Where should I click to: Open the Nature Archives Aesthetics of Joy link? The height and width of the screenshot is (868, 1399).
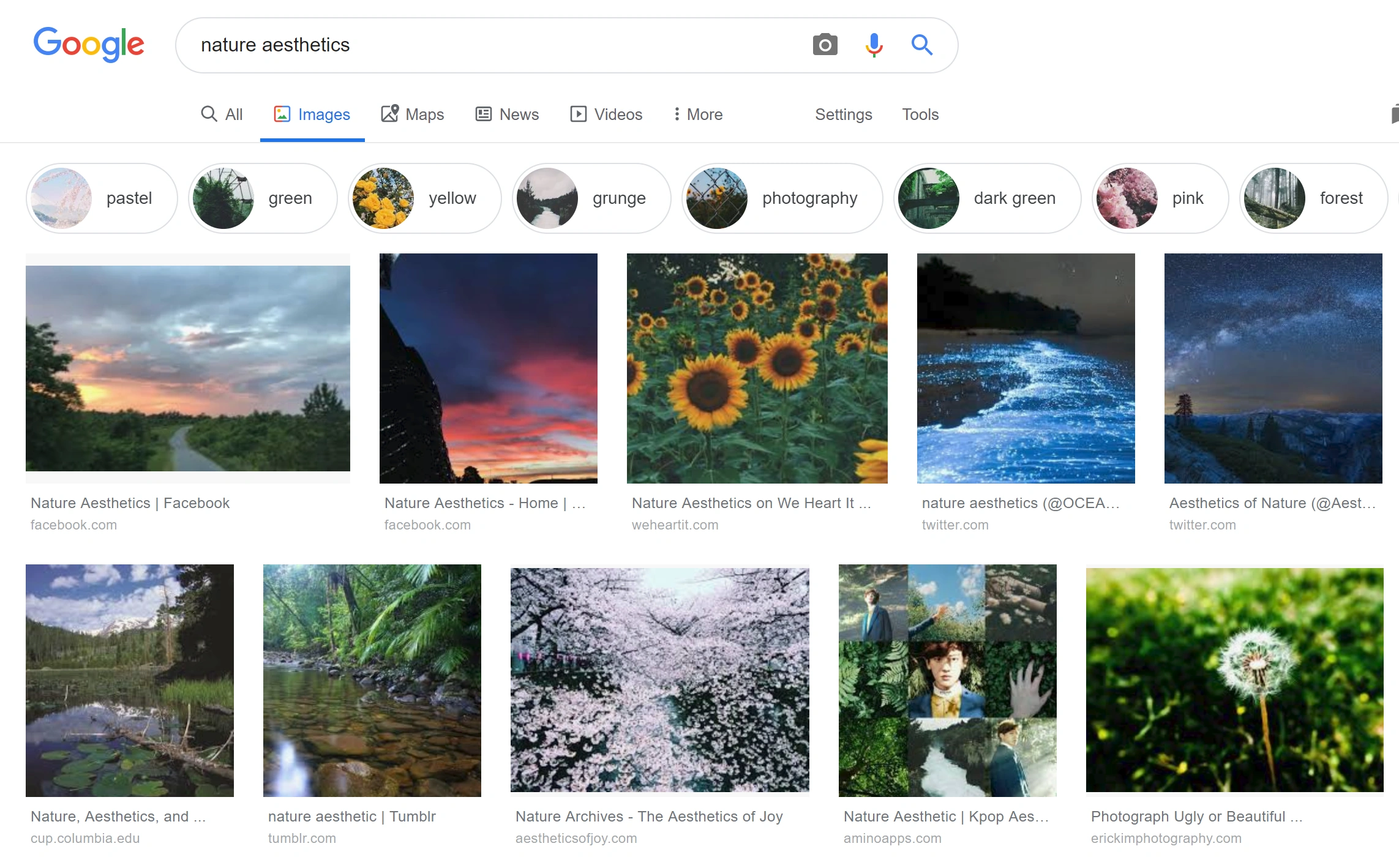[649, 817]
